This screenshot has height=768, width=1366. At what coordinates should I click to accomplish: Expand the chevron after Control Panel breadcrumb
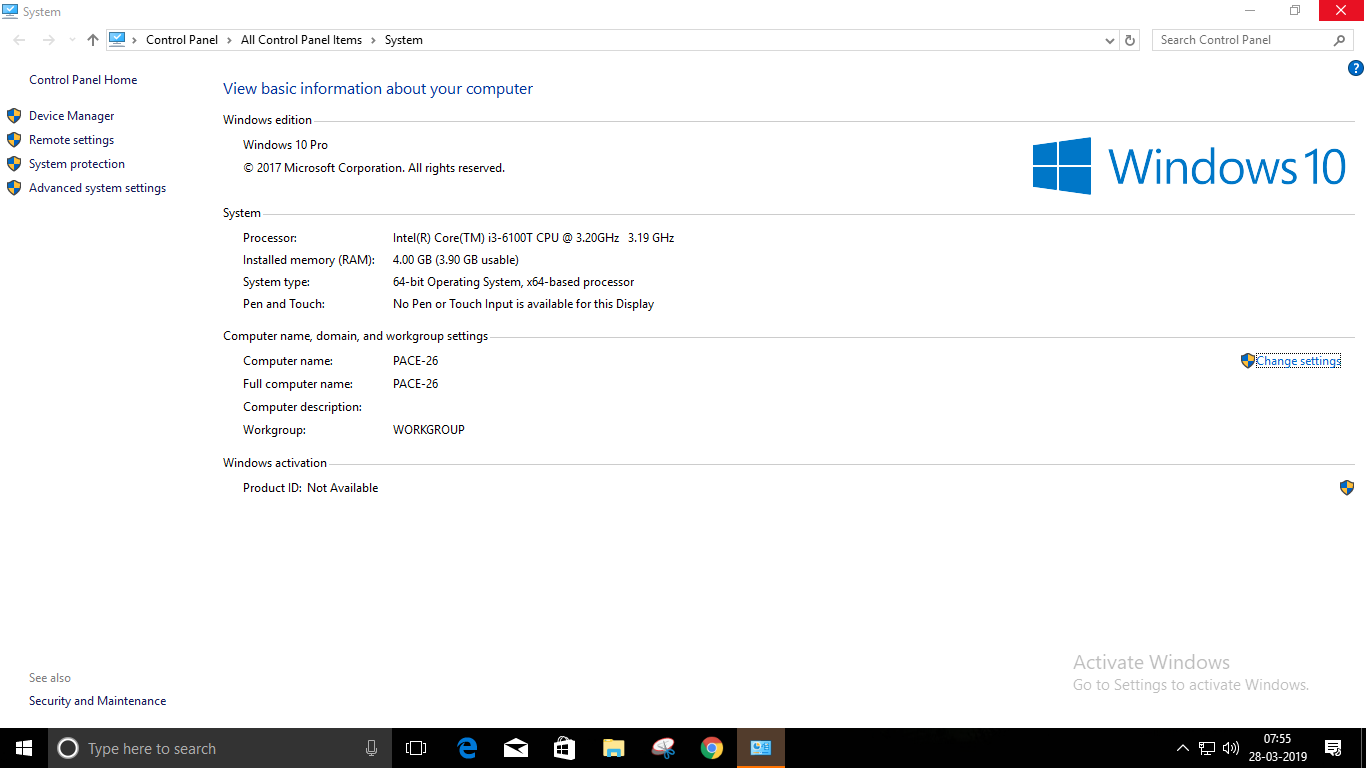click(230, 40)
